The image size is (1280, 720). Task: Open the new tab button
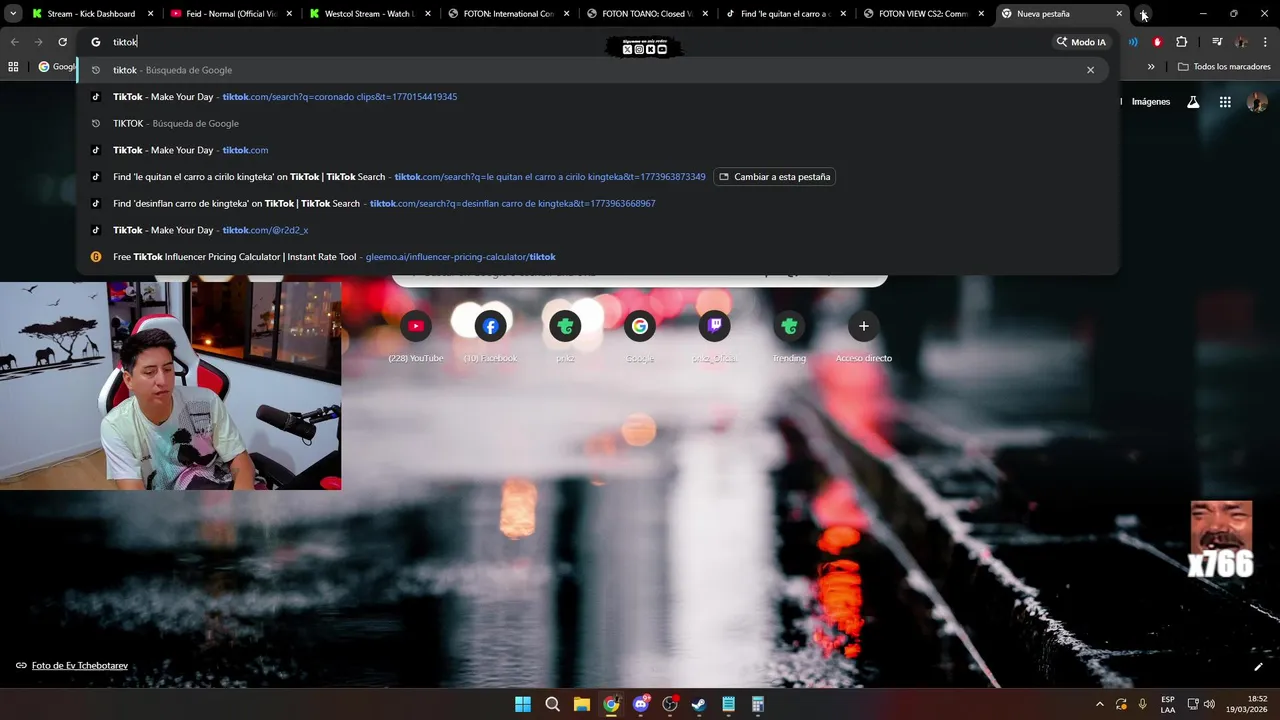point(1144,14)
